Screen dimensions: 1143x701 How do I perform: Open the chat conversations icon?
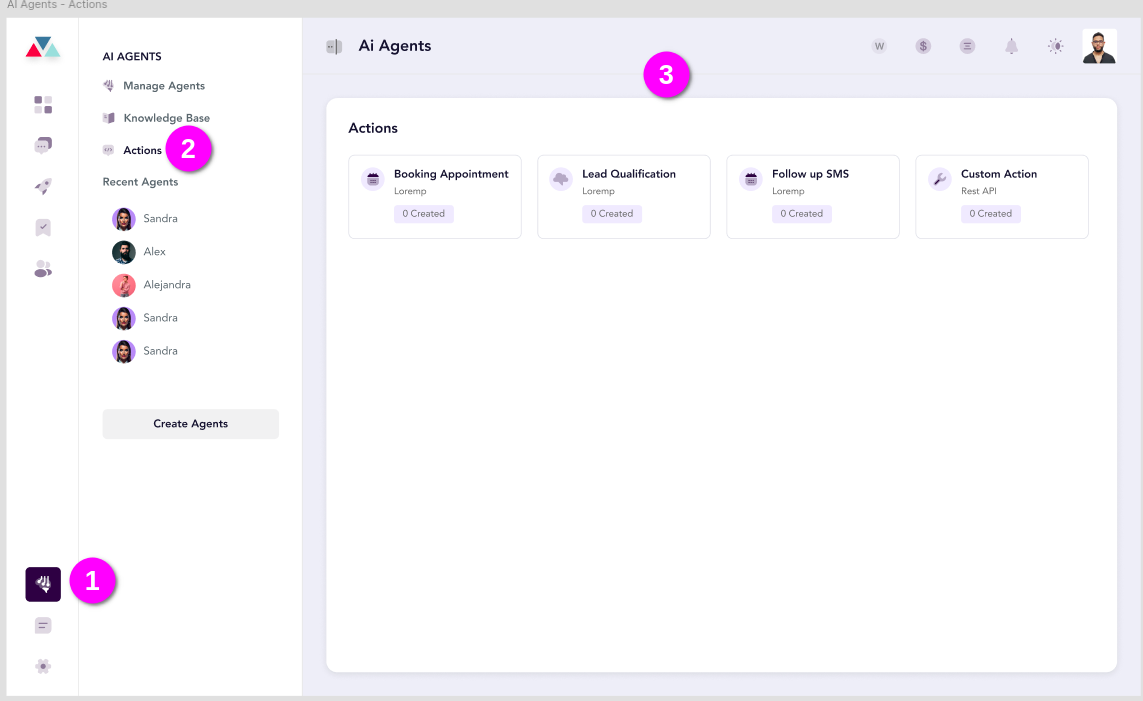click(x=43, y=146)
